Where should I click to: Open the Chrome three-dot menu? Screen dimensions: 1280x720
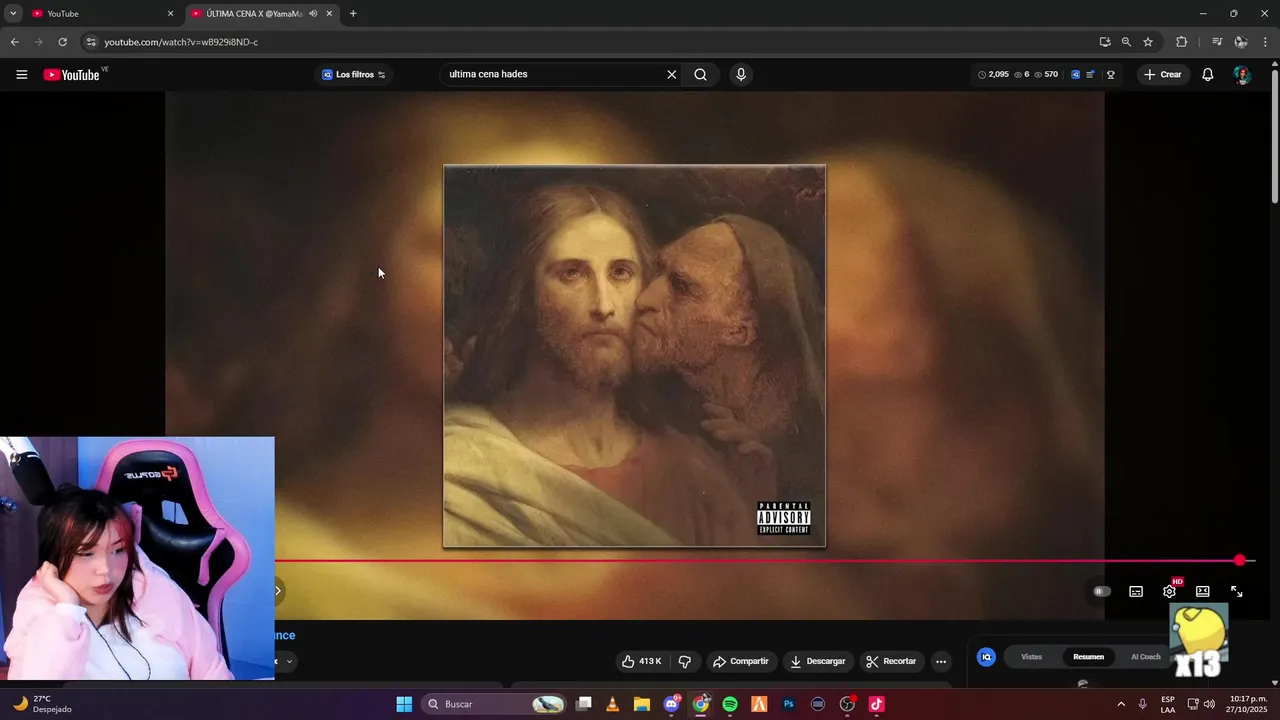coord(1265,42)
